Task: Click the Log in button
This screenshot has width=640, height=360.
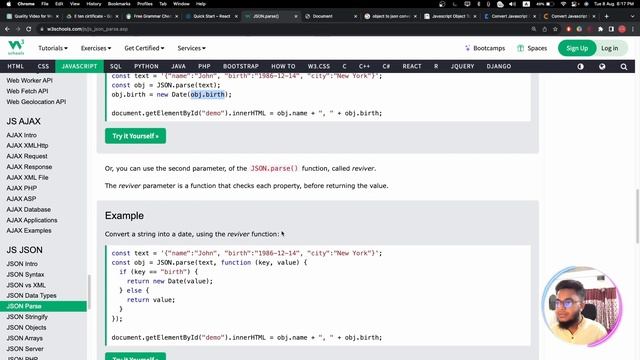Action: click(609, 48)
